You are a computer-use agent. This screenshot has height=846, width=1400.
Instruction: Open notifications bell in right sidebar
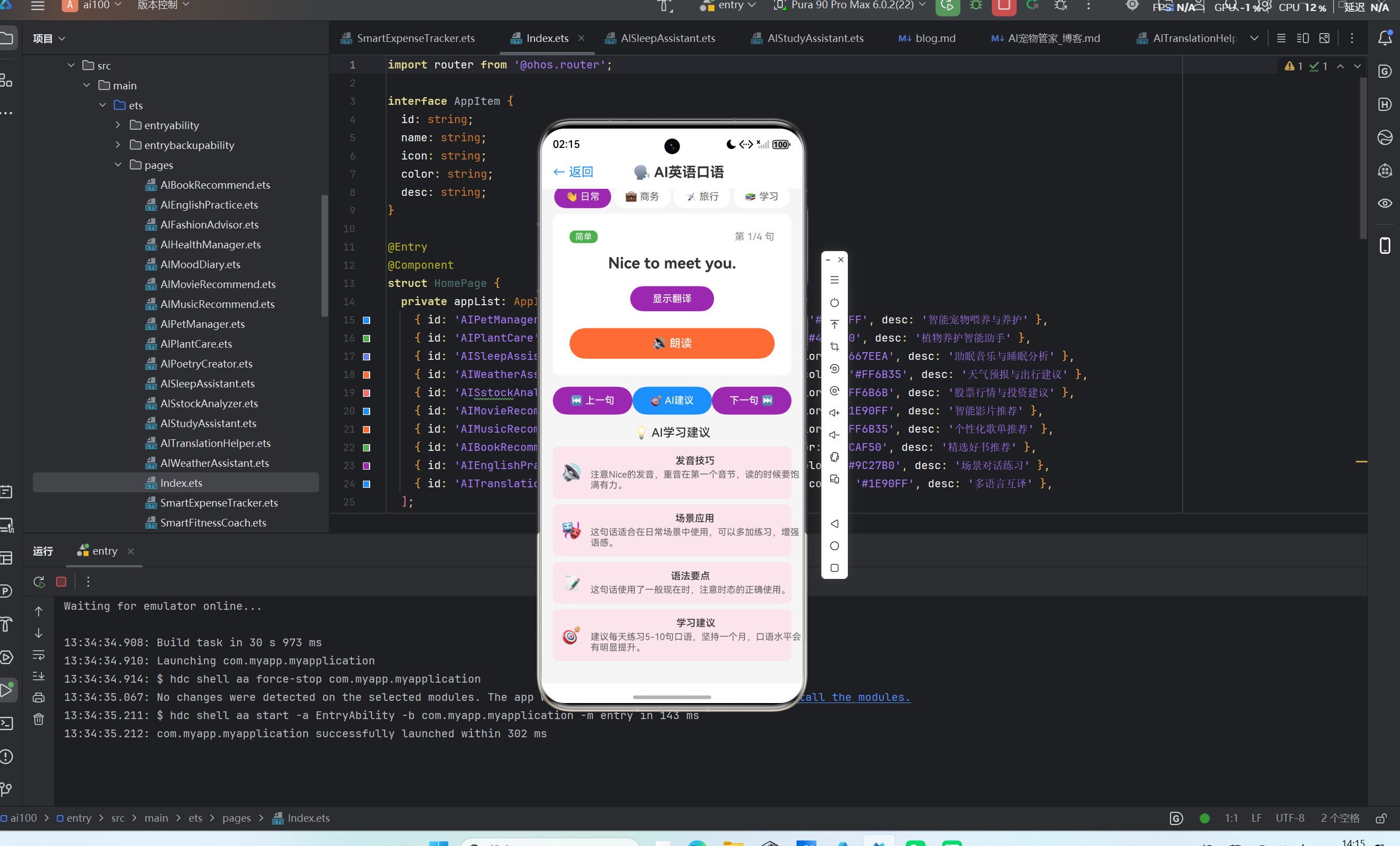[1385, 38]
